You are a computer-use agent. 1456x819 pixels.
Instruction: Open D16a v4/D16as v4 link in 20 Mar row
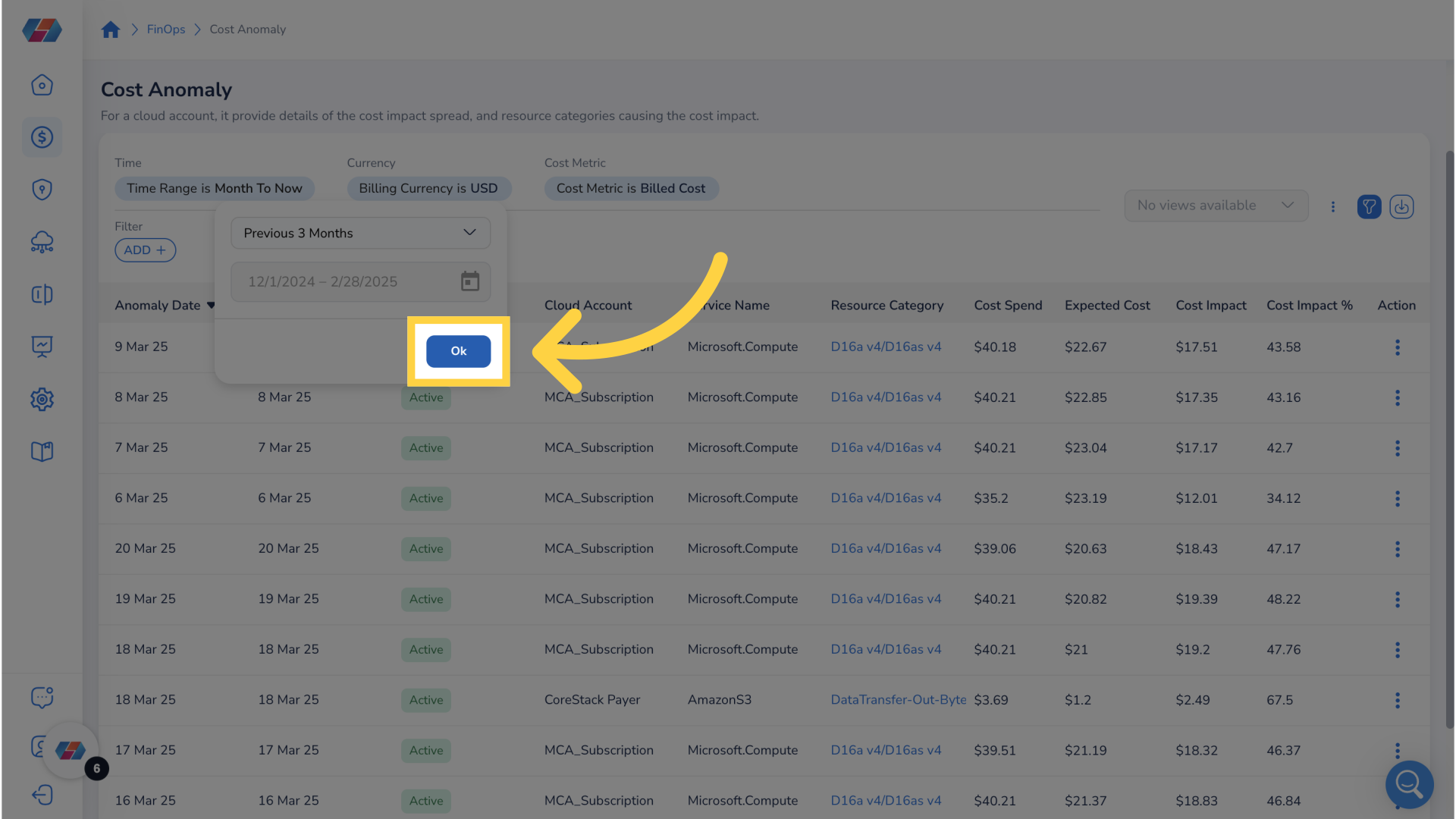coord(886,548)
